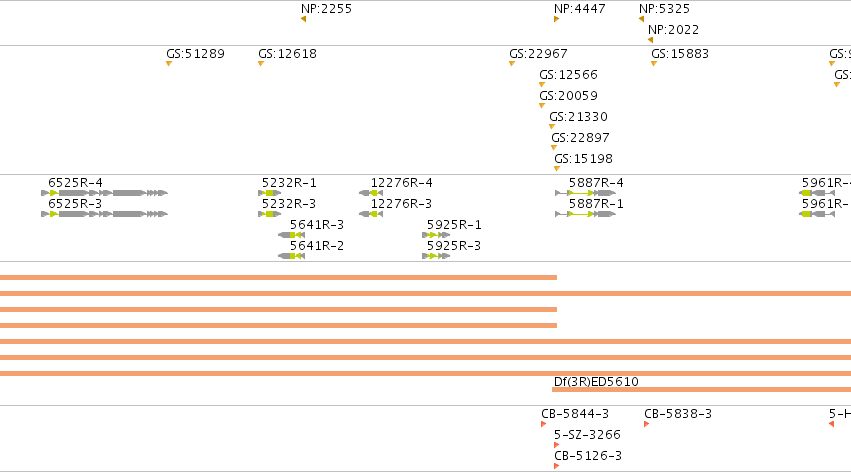The width and height of the screenshot is (851, 472).
Task: Click the Df(3R)ED5610 deficiency label
Action: pyautogui.click(x=596, y=382)
